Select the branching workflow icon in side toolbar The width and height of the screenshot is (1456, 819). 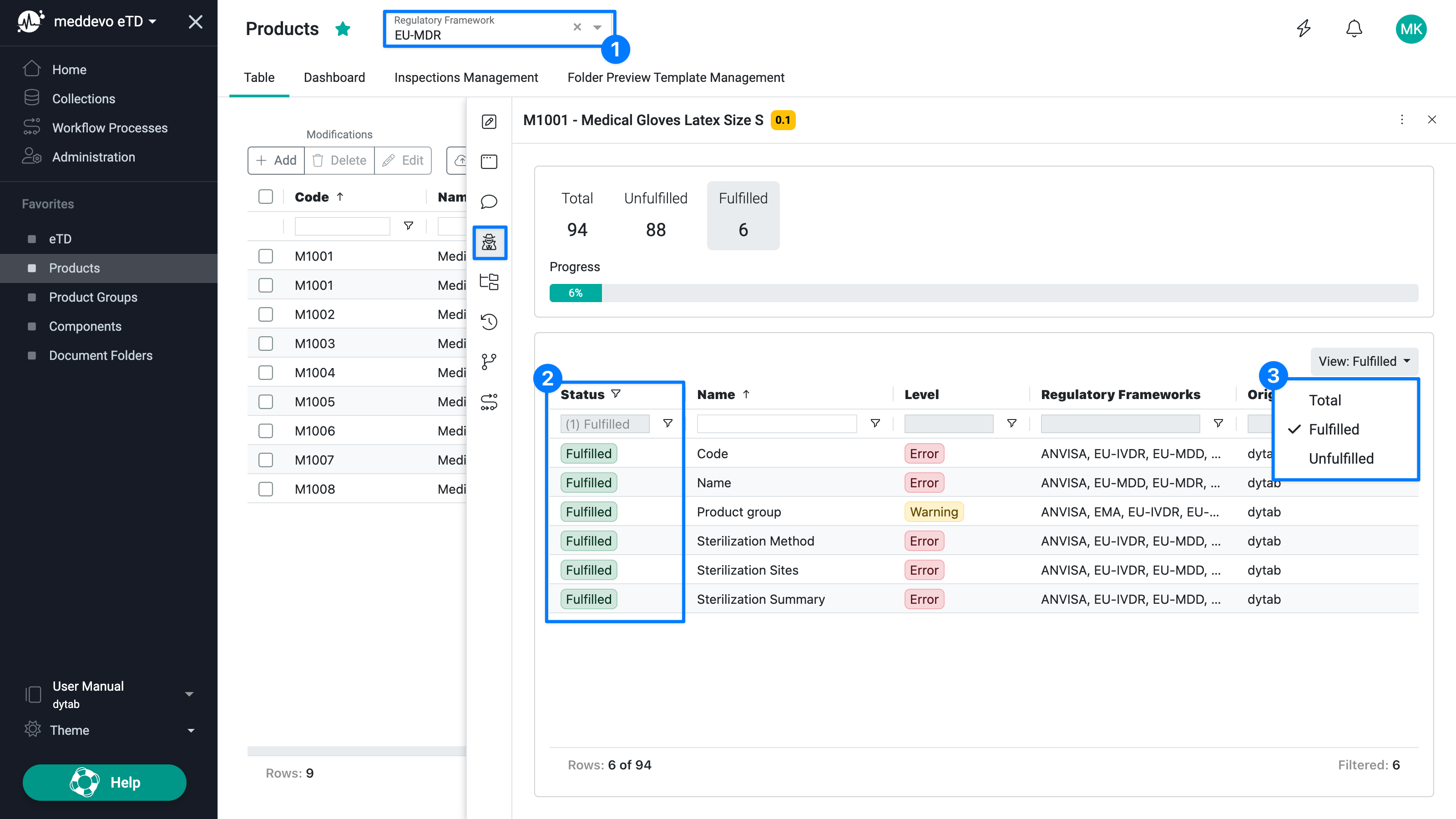[488, 362]
